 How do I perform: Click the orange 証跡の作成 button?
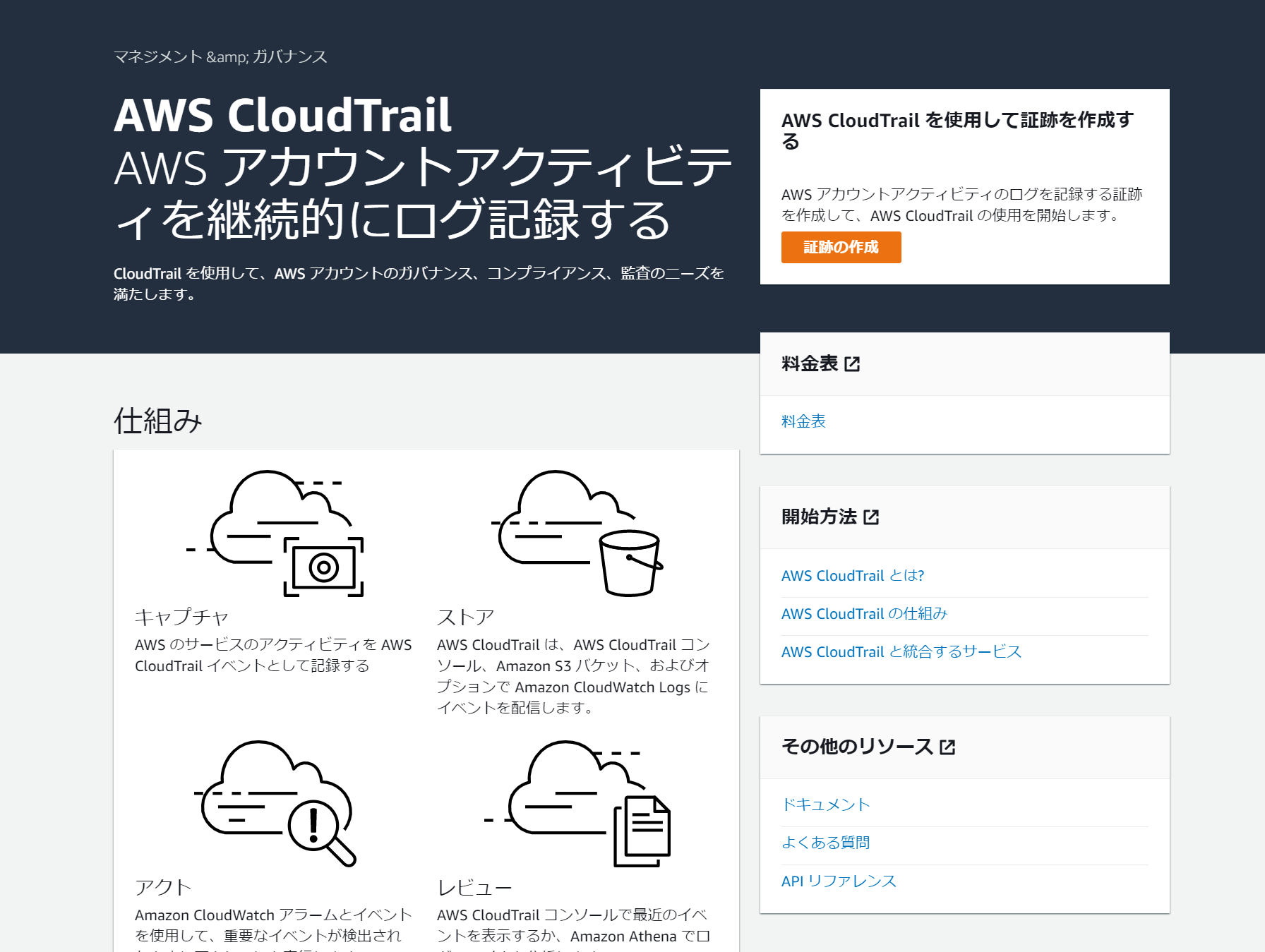841,247
